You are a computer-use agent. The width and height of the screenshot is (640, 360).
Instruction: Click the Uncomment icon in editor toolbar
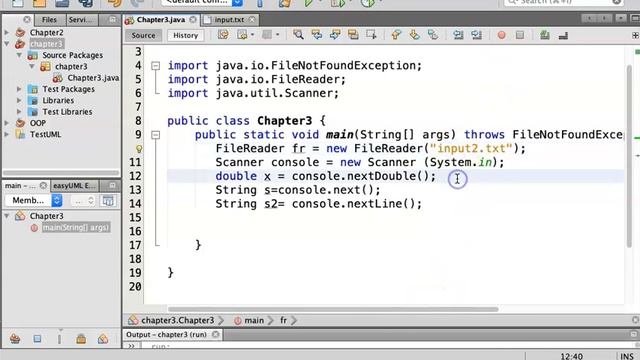point(563,36)
